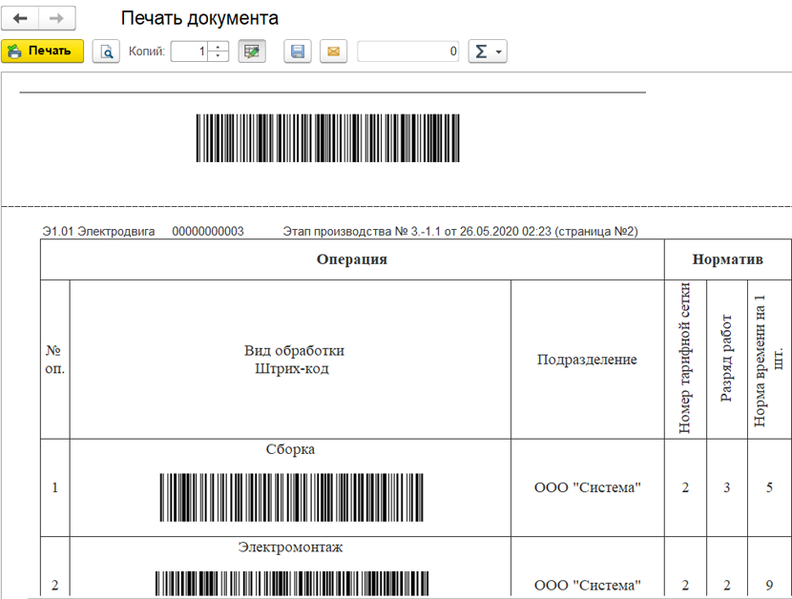Decrease copies with the down stepper arrow
The image size is (792, 599).
pos(219,56)
